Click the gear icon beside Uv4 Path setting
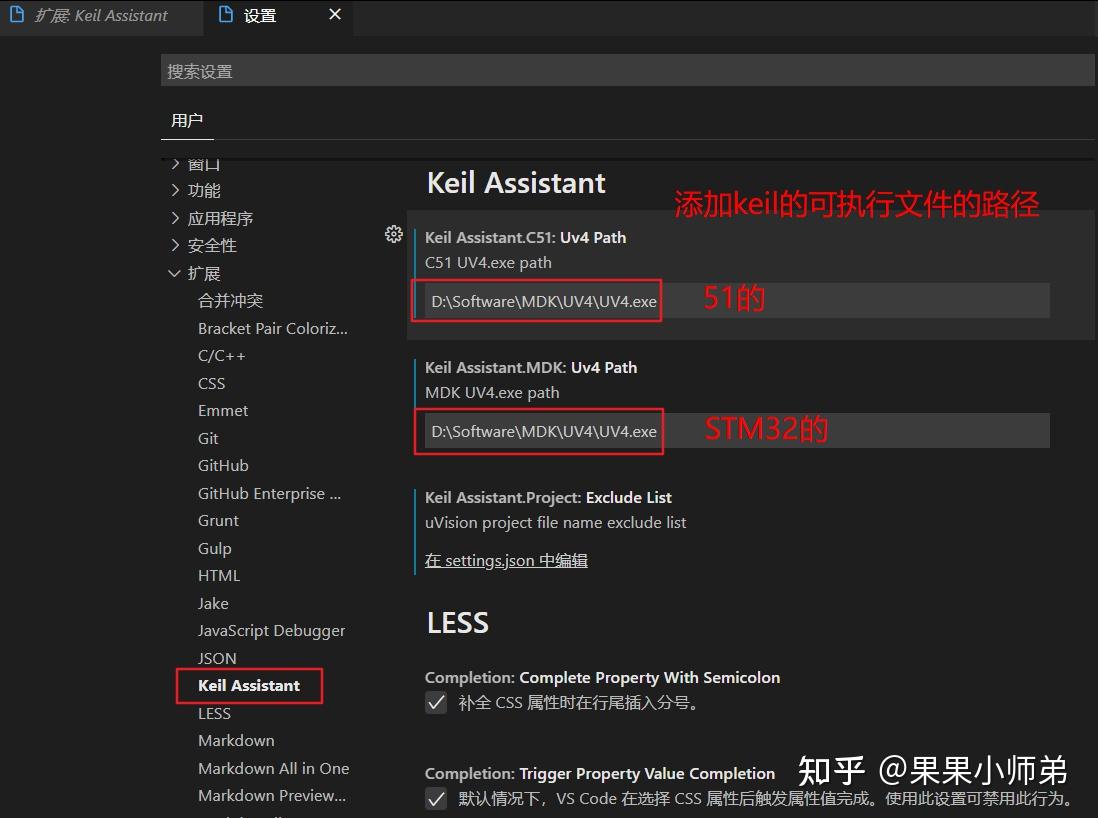Viewport: 1098px width, 818px height. point(393,233)
